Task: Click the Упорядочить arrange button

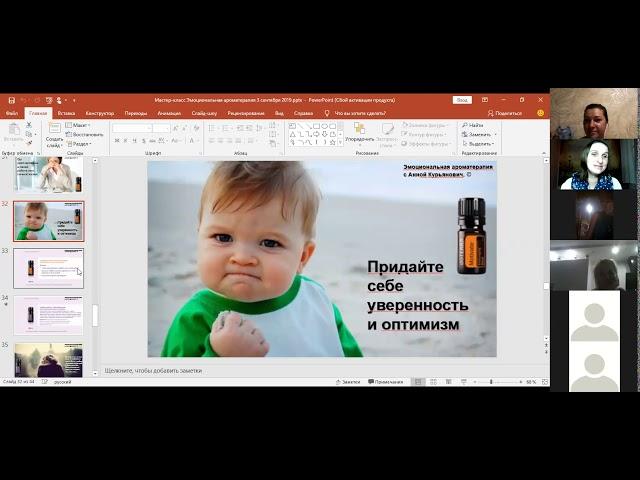Action: tap(359, 133)
